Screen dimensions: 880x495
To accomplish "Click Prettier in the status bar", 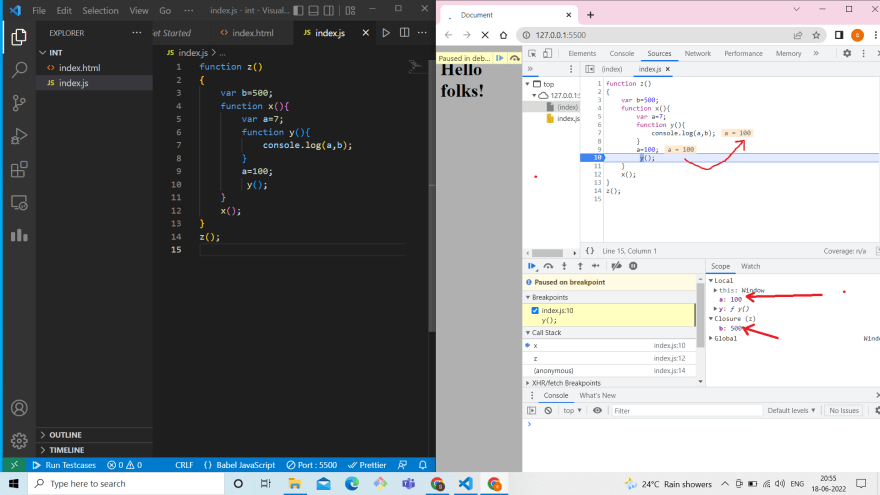I will 367,465.
